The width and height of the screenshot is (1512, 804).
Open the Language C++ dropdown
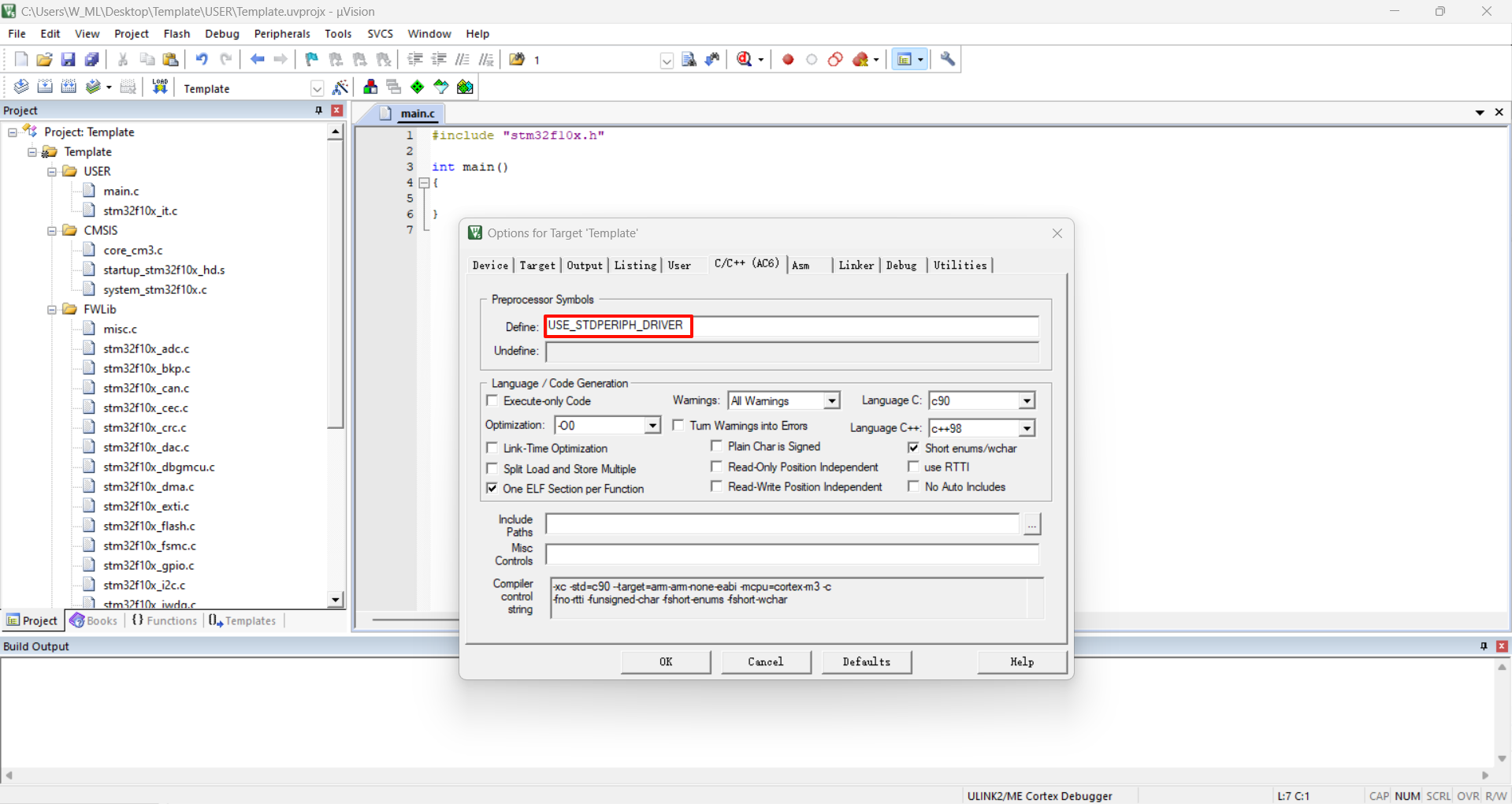point(1027,428)
